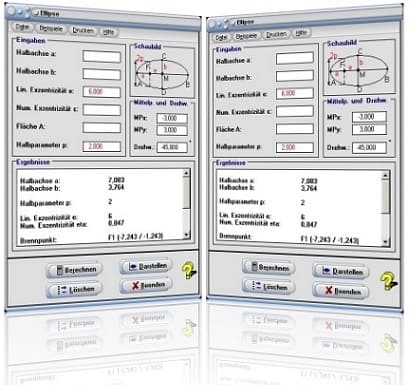Click Berechnen button in right window
409x385 pixels.
tap(269, 267)
